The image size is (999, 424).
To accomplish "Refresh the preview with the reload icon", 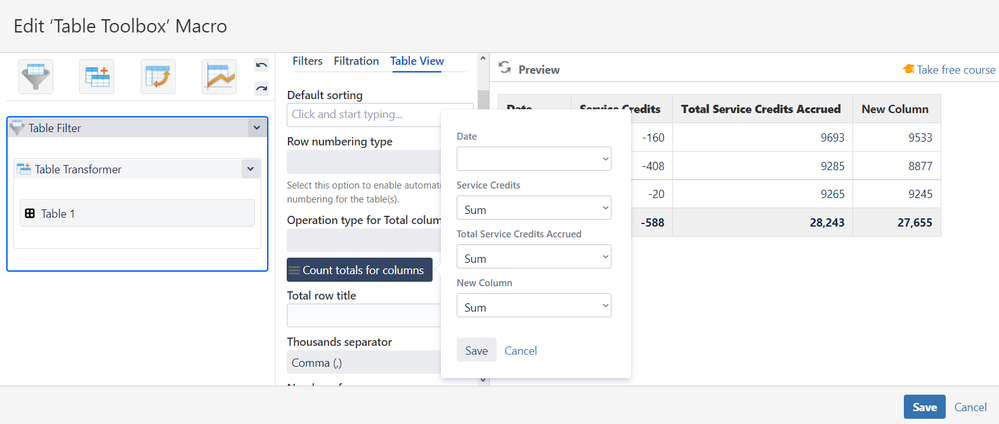I will coord(505,69).
